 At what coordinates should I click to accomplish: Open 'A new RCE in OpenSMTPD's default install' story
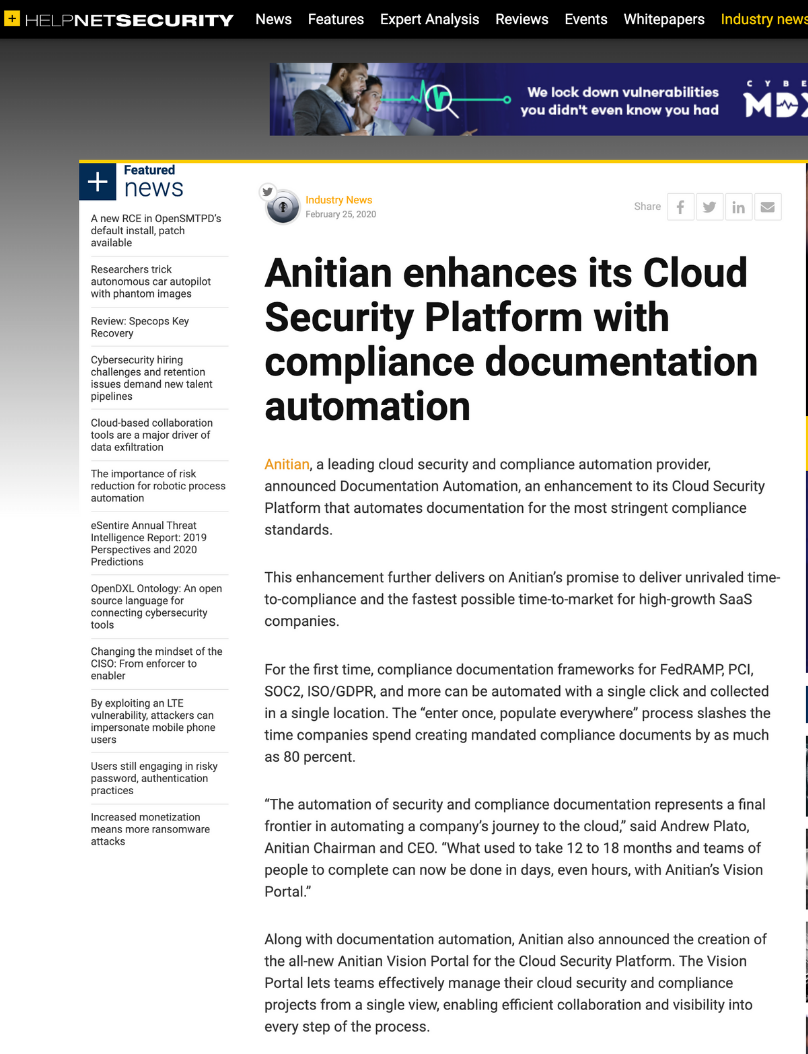pyautogui.click(x=156, y=231)
